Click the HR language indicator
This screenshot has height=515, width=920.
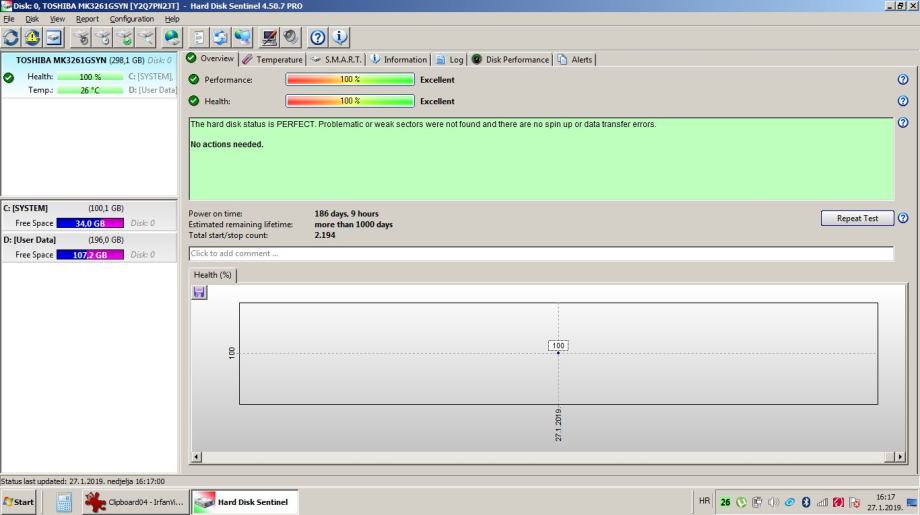(x=704, y=501)
